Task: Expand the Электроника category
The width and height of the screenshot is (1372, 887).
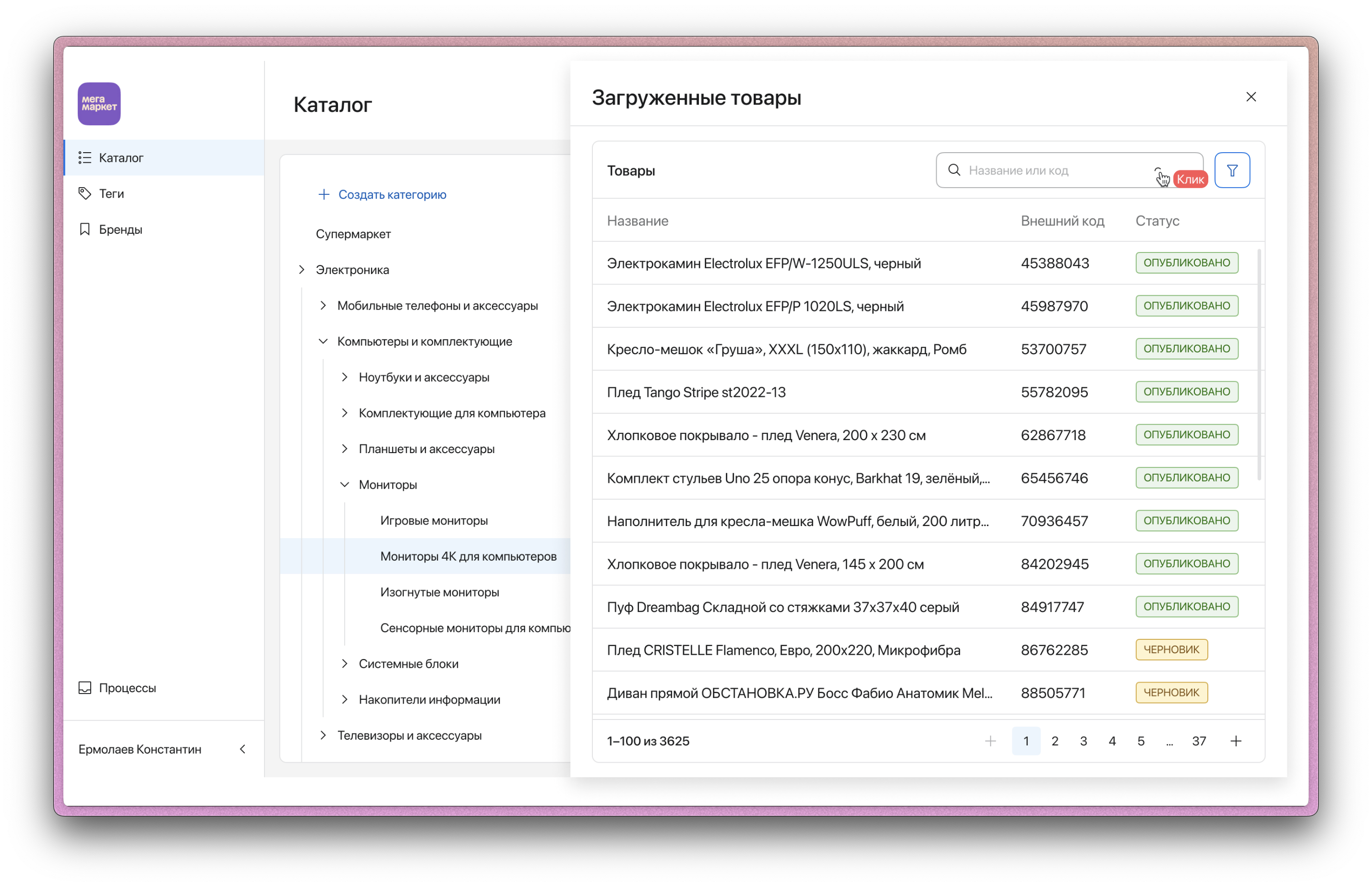Action: pyautogui.click(x=302, y=270)
